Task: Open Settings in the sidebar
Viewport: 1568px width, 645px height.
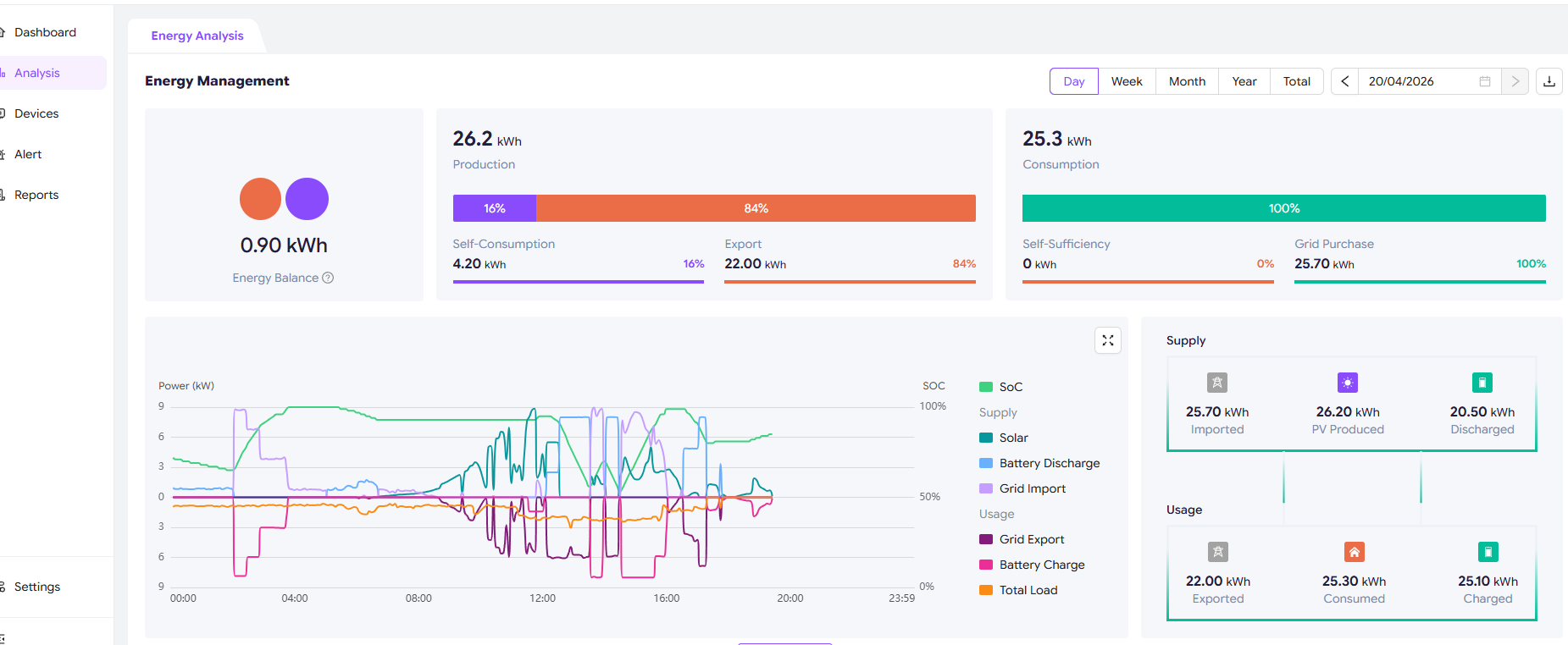Action: click(37, 587)
